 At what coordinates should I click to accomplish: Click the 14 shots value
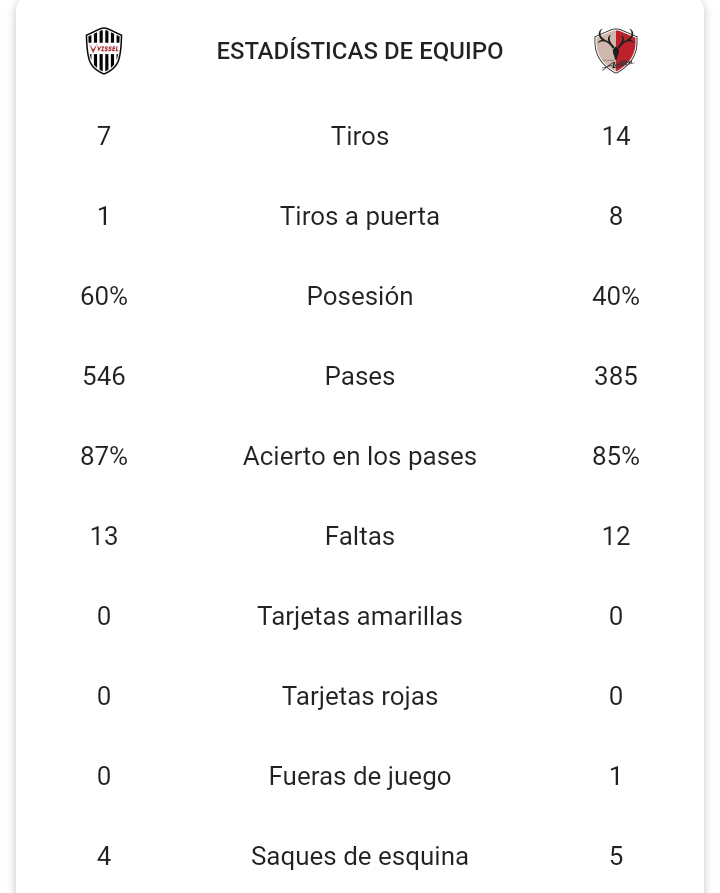(x=616, y=136)
